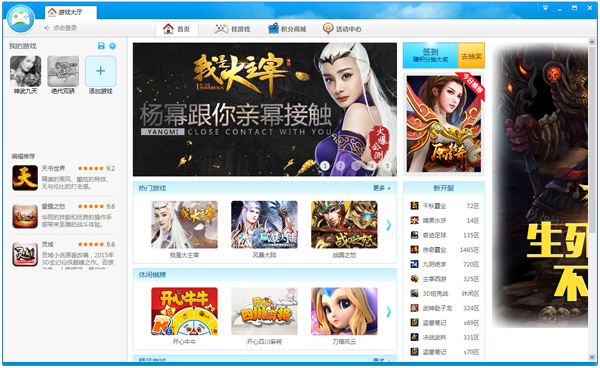This screenshot has width=600, height=368.
Task: Open the 积分商城 points mall tab
Action: pyautogui.click(x=287, y=29)
